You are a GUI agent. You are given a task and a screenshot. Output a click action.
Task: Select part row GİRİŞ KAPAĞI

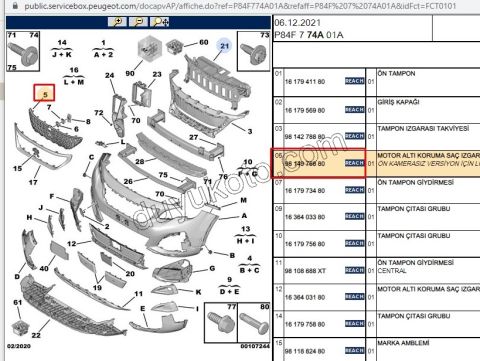pyautogui.click(x=377, y=110)
